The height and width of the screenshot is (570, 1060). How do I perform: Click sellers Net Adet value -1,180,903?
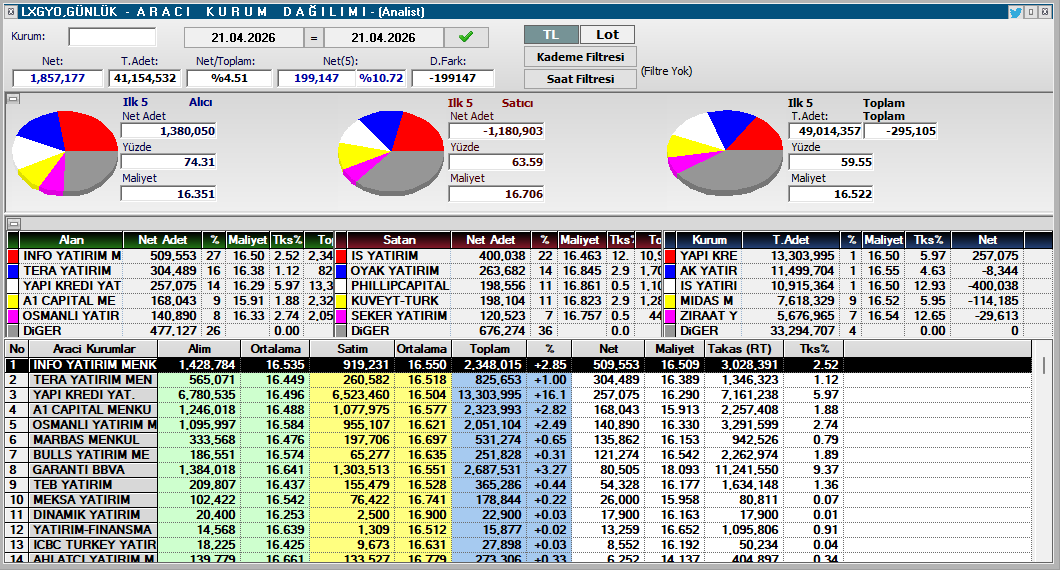(496, 131)
